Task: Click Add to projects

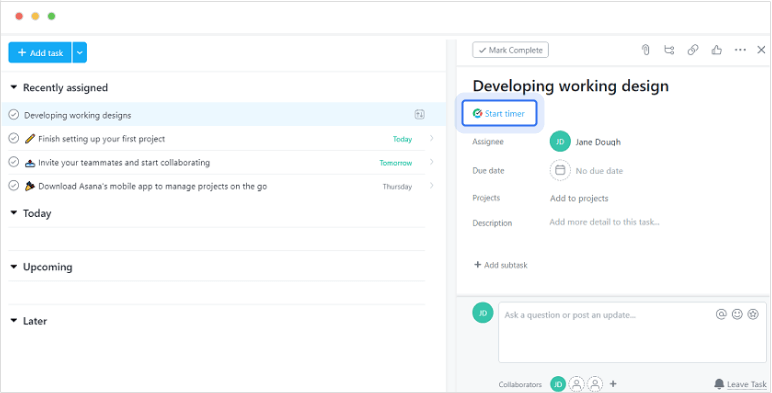Action: click(579, 198)
